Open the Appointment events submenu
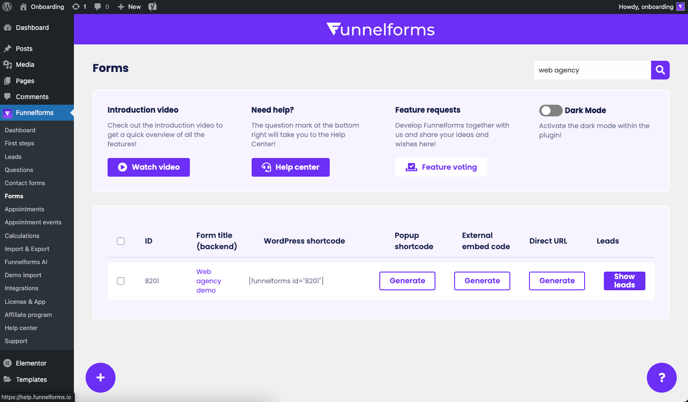The image size is (688, 402). tap(33, 223)
